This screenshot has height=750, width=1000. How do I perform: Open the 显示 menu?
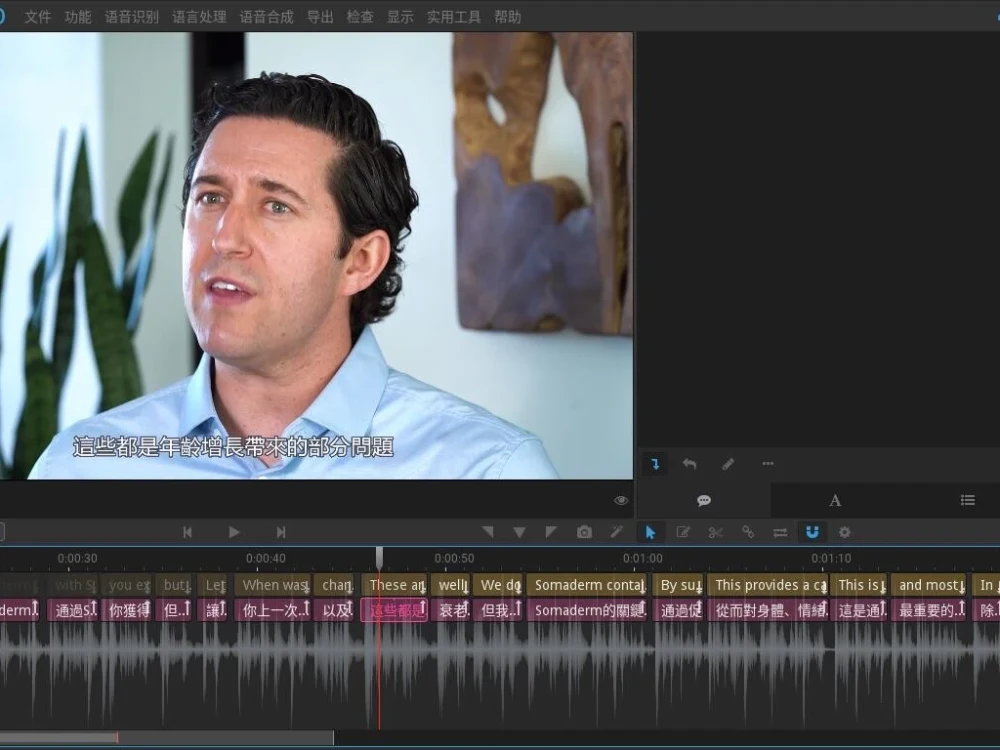click(401, 17)
